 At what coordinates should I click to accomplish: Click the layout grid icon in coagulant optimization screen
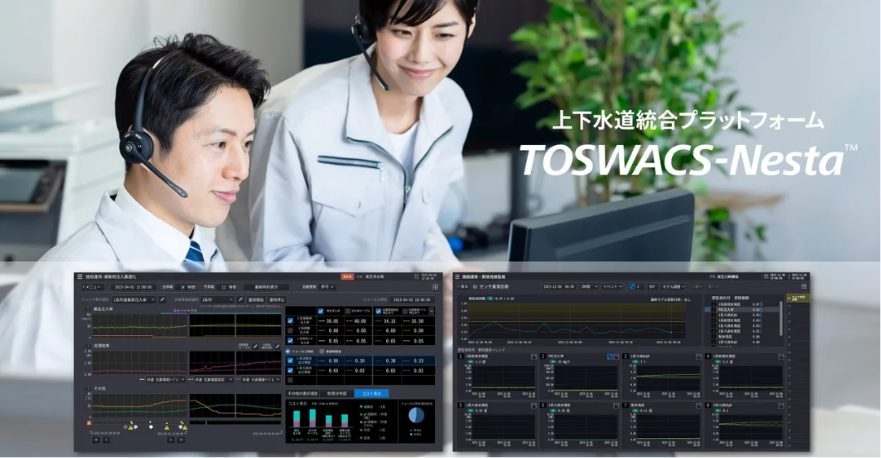click(435, 287)
